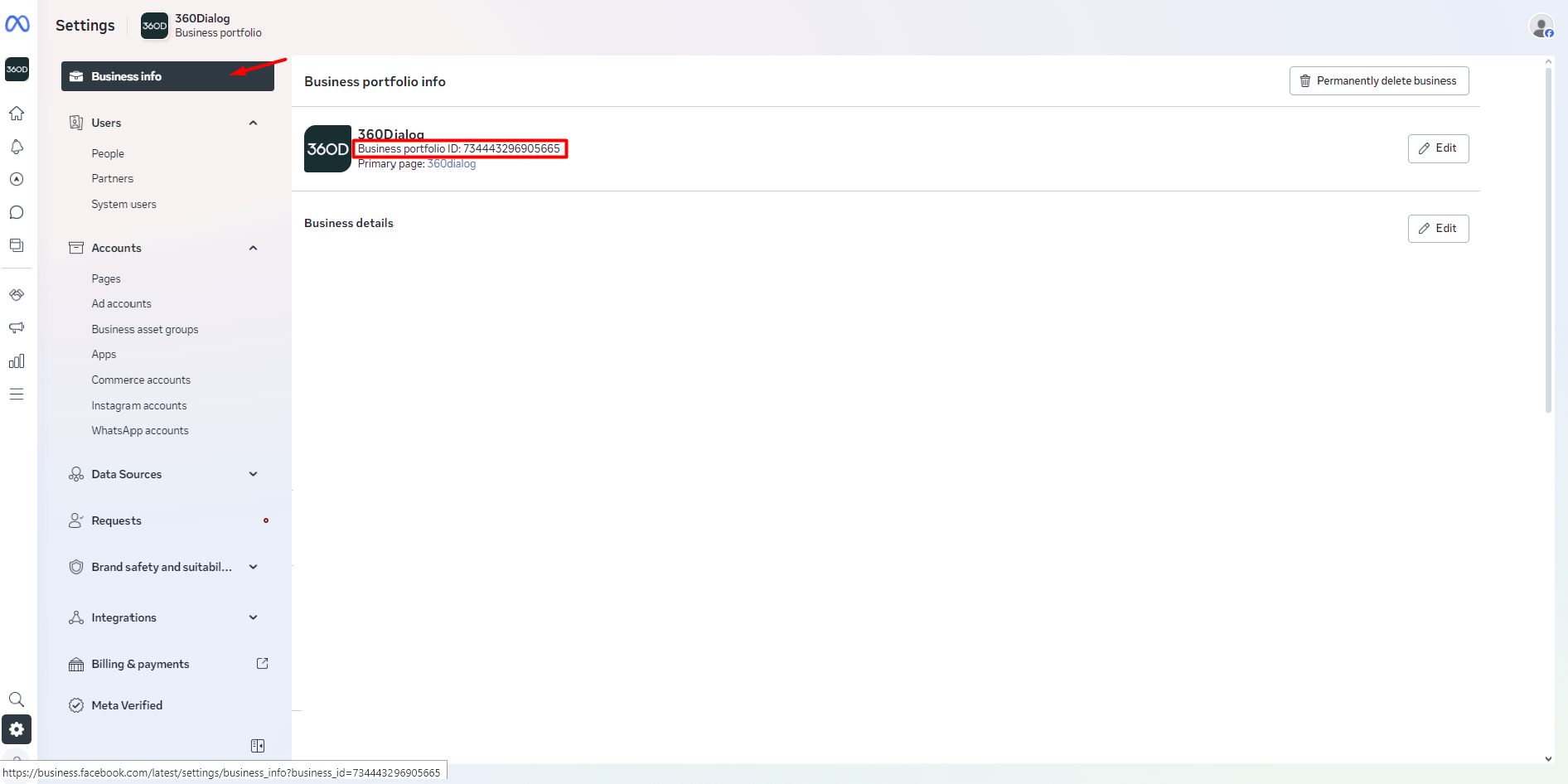Click the search magnifier icon
The height and width of the screenshot is (784, 1568).
(17, 699)
